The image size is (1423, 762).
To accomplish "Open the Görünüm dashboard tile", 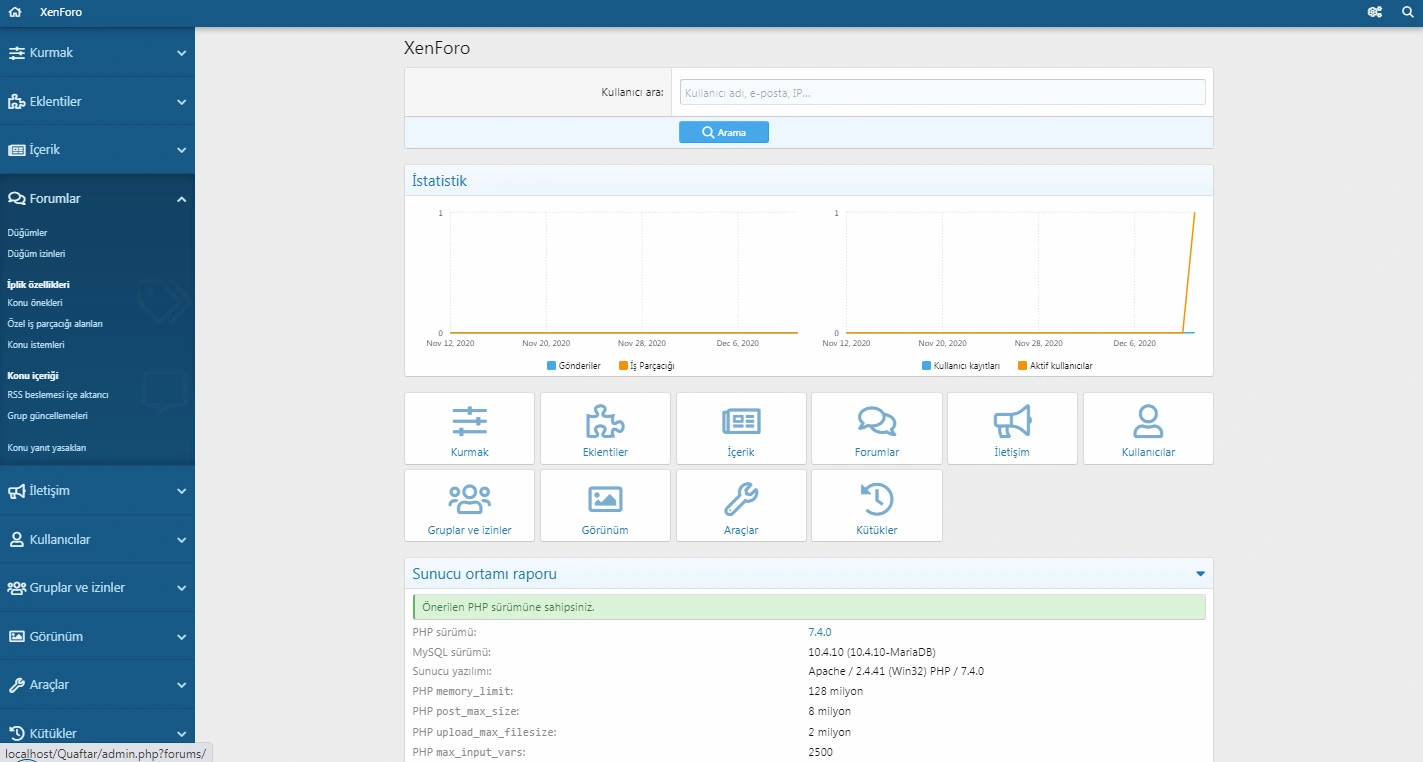I will click(x=606, y=506).
